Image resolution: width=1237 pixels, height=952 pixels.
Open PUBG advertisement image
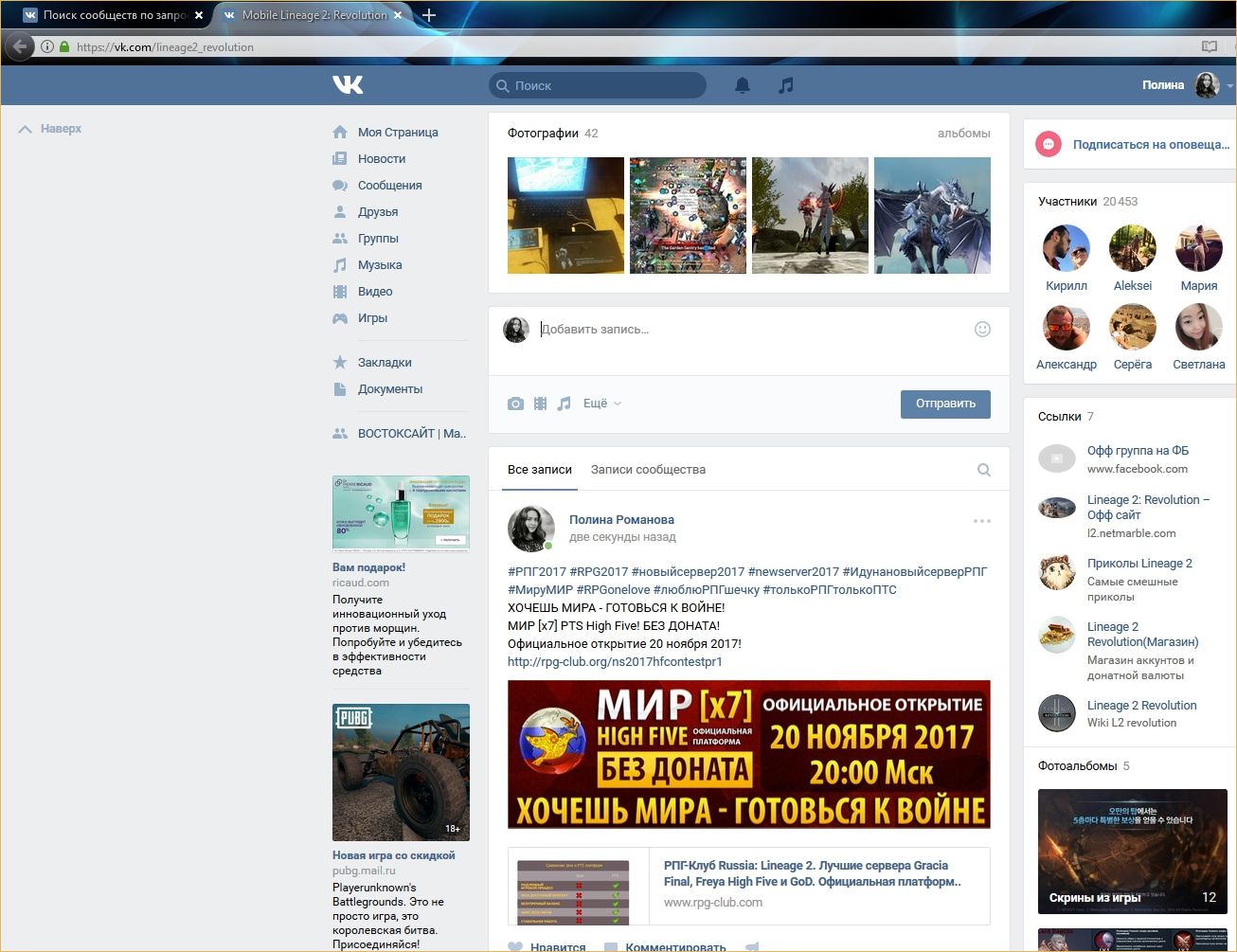pos(401,773)
